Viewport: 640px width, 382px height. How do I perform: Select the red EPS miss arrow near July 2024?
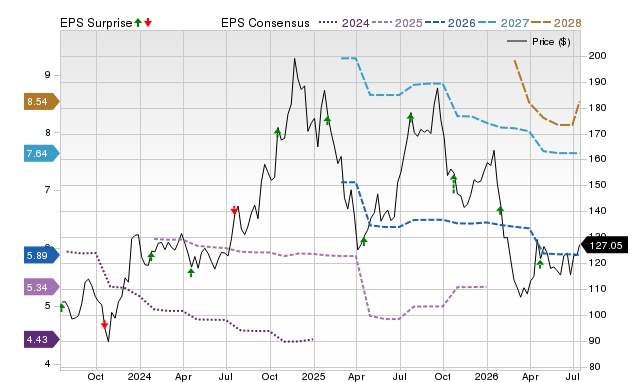[x=234, y=211]
